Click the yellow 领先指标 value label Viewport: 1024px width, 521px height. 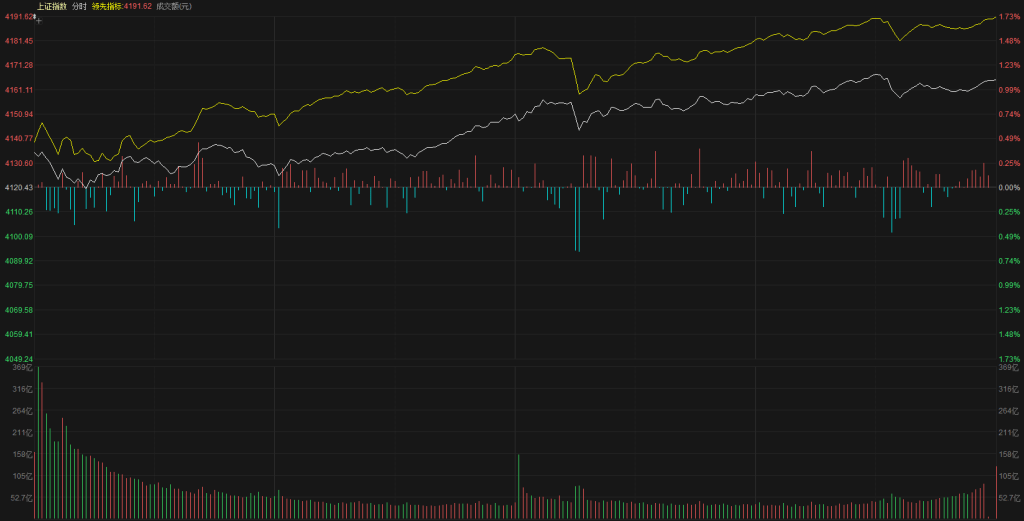pyautogui.click(x=122, y=6)
